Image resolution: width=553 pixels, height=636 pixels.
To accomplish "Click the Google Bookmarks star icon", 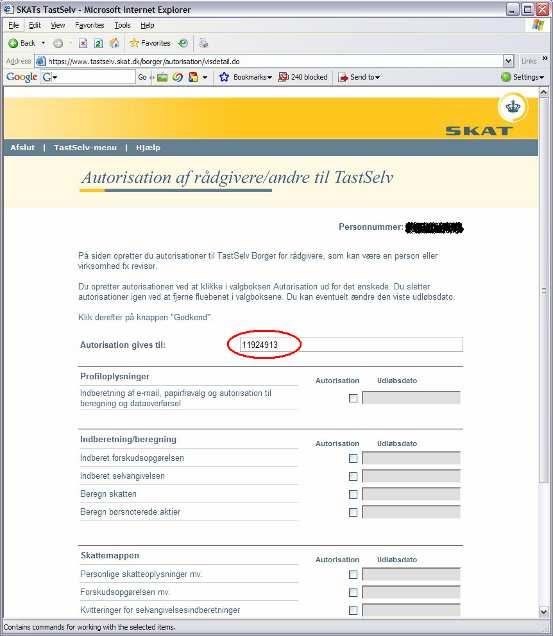I will [x=224, y=77].
